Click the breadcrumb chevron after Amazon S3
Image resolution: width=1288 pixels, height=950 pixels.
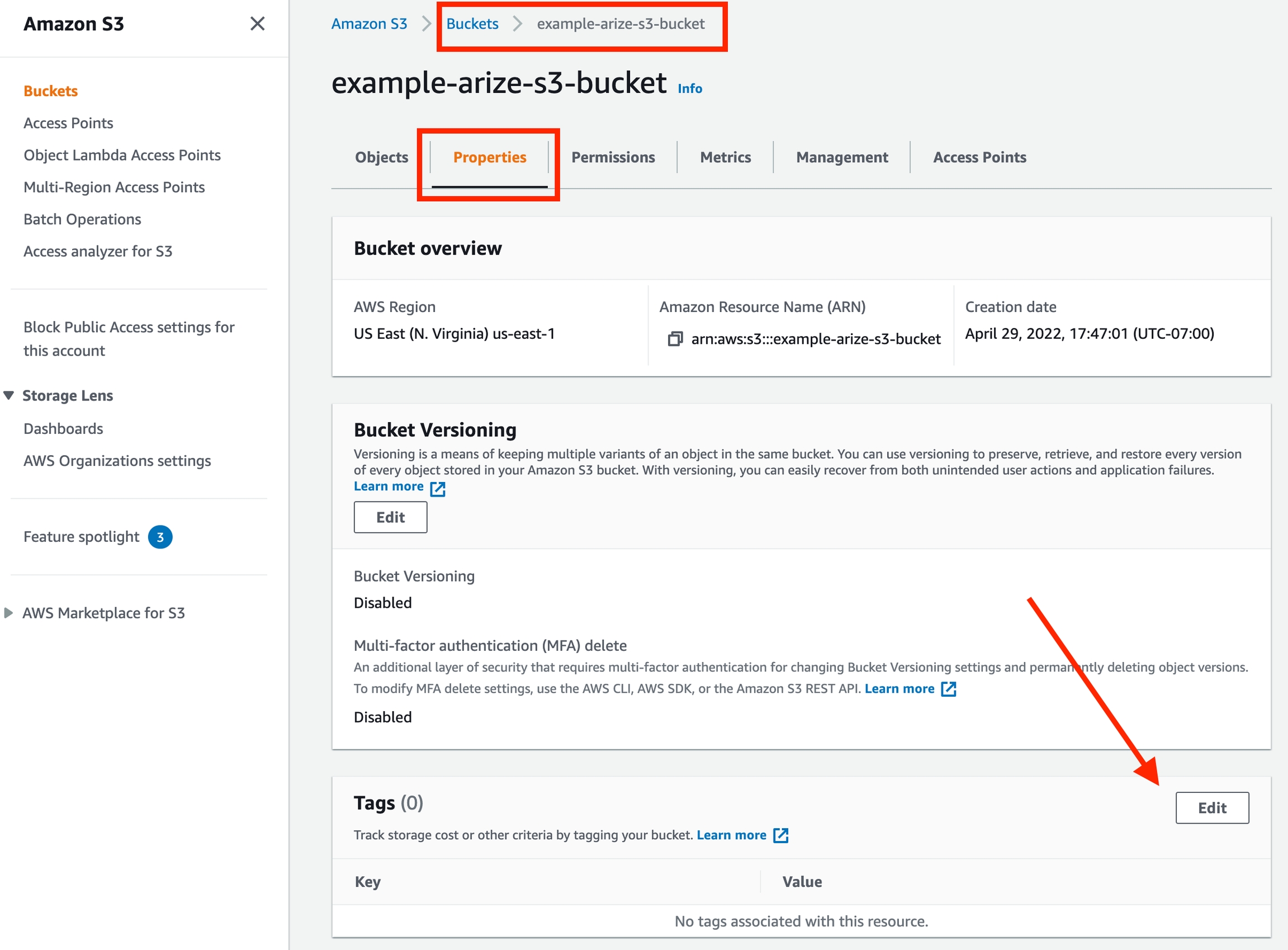pyautogui.click(x=427, y=23)
